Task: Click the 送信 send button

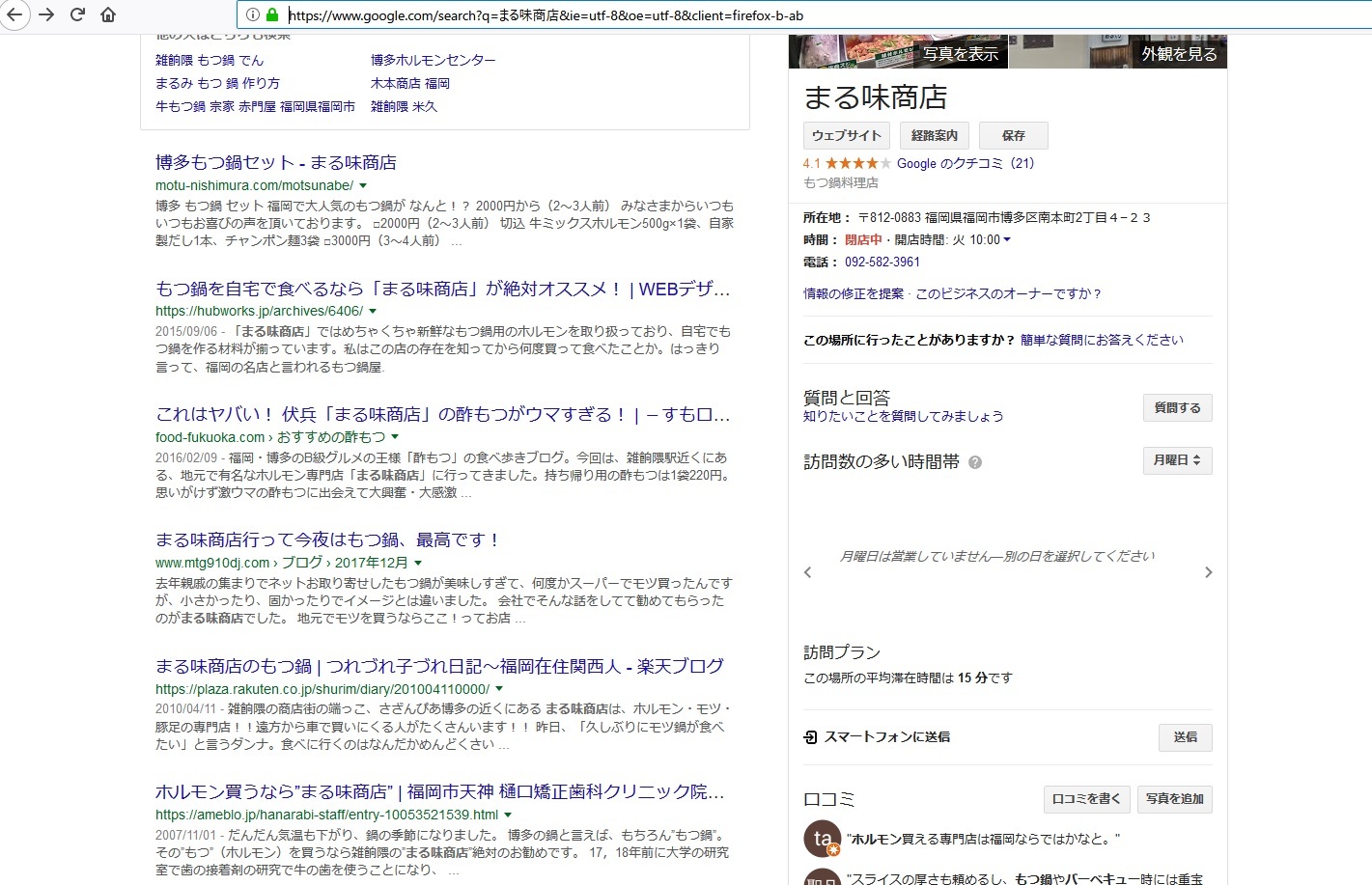Action: [1186, 737]
